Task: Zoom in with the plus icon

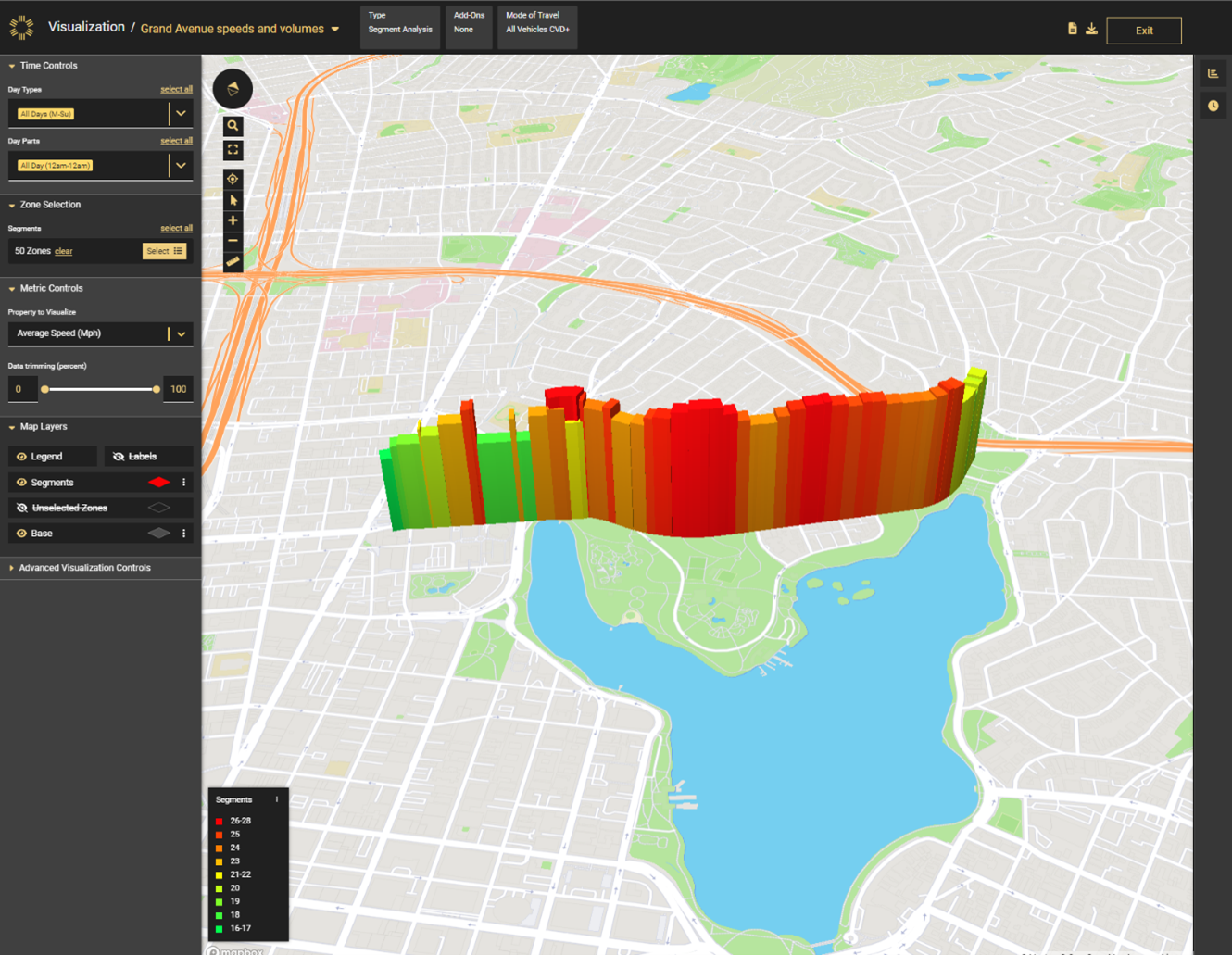Action: pos(233,220)
